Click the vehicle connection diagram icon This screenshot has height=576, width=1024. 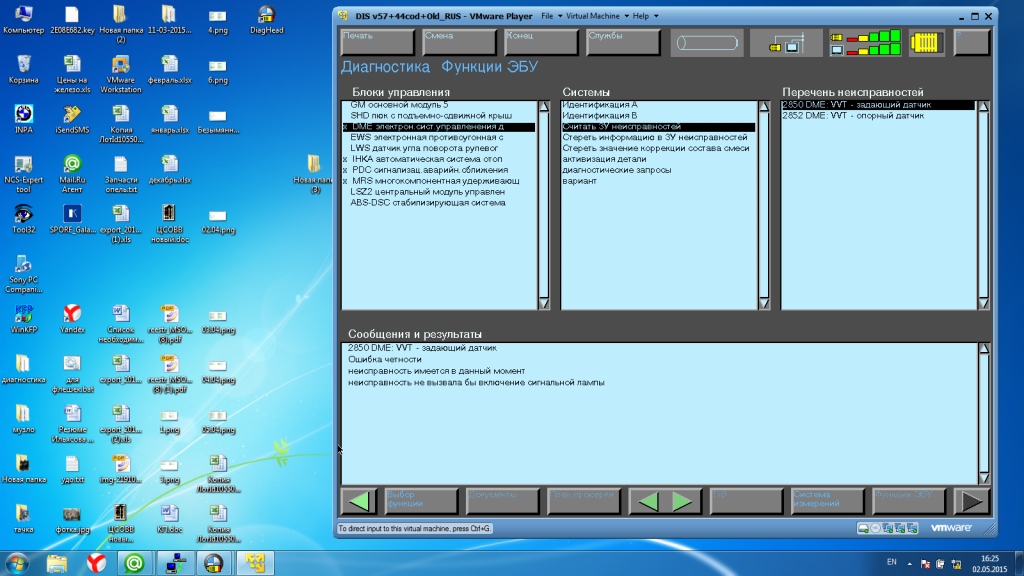[786, 44]
